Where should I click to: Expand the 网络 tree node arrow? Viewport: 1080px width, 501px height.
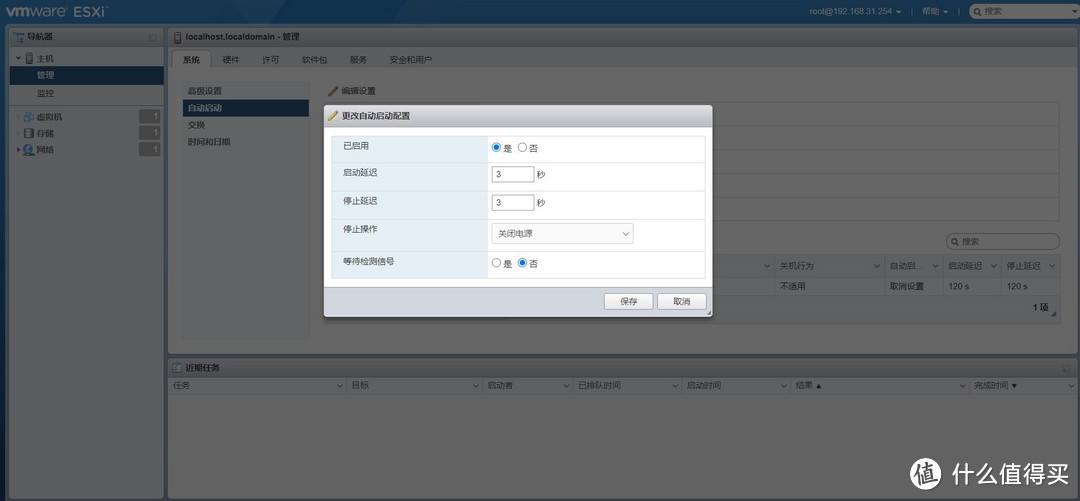click(19, 150)
